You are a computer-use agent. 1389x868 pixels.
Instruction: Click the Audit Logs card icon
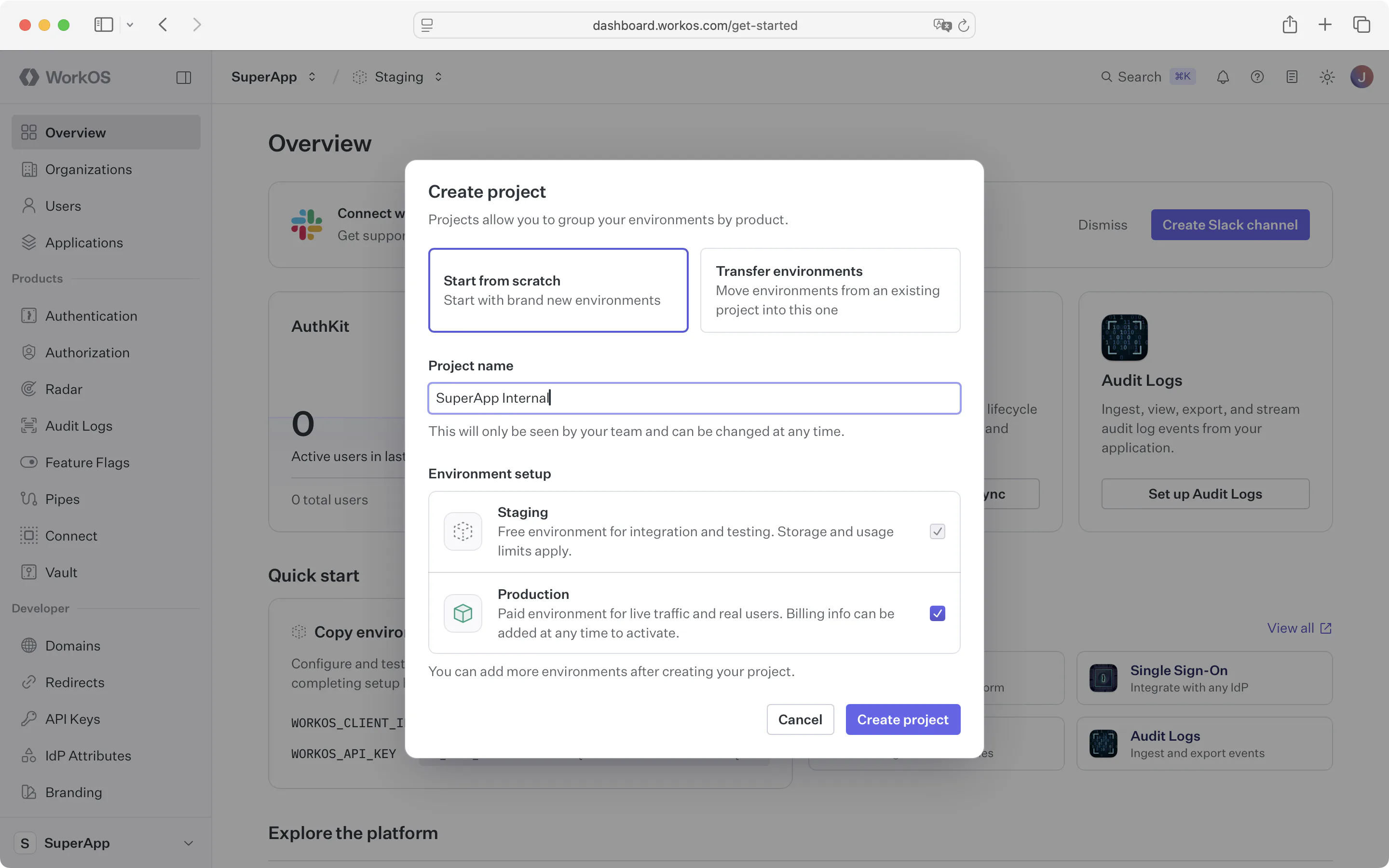coord(1124,338)
